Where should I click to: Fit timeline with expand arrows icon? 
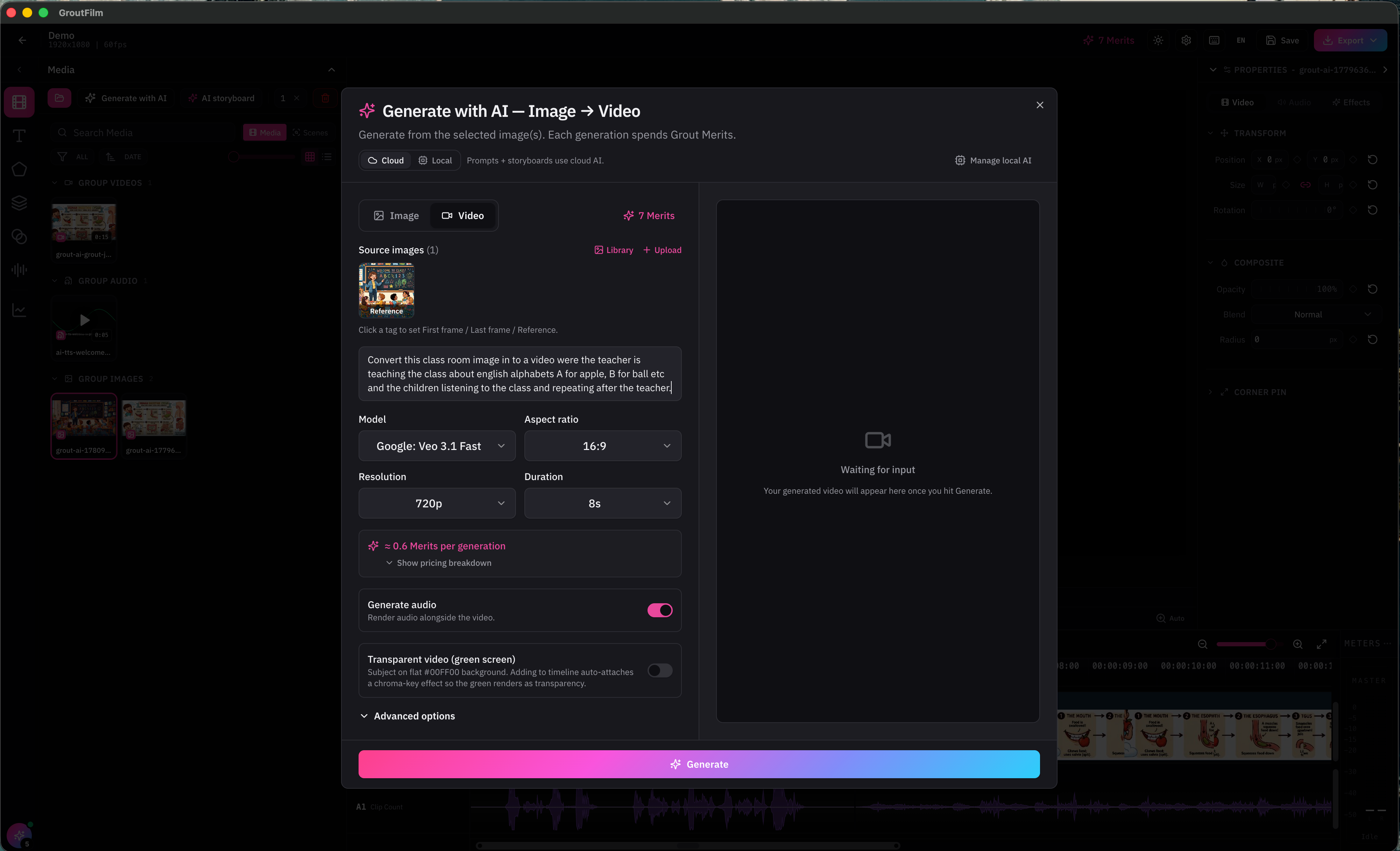(x=1322, y=644)
